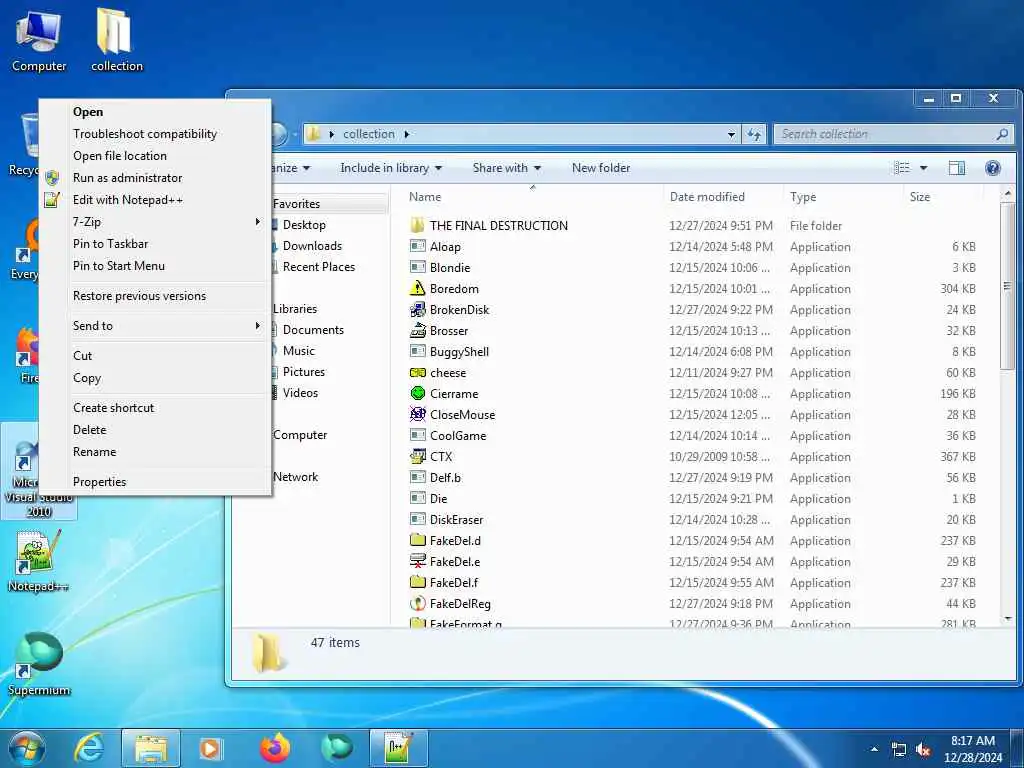1024x768 pixels.
Task: Toggle the preview pane button
Action: click(x=957, y=168)
